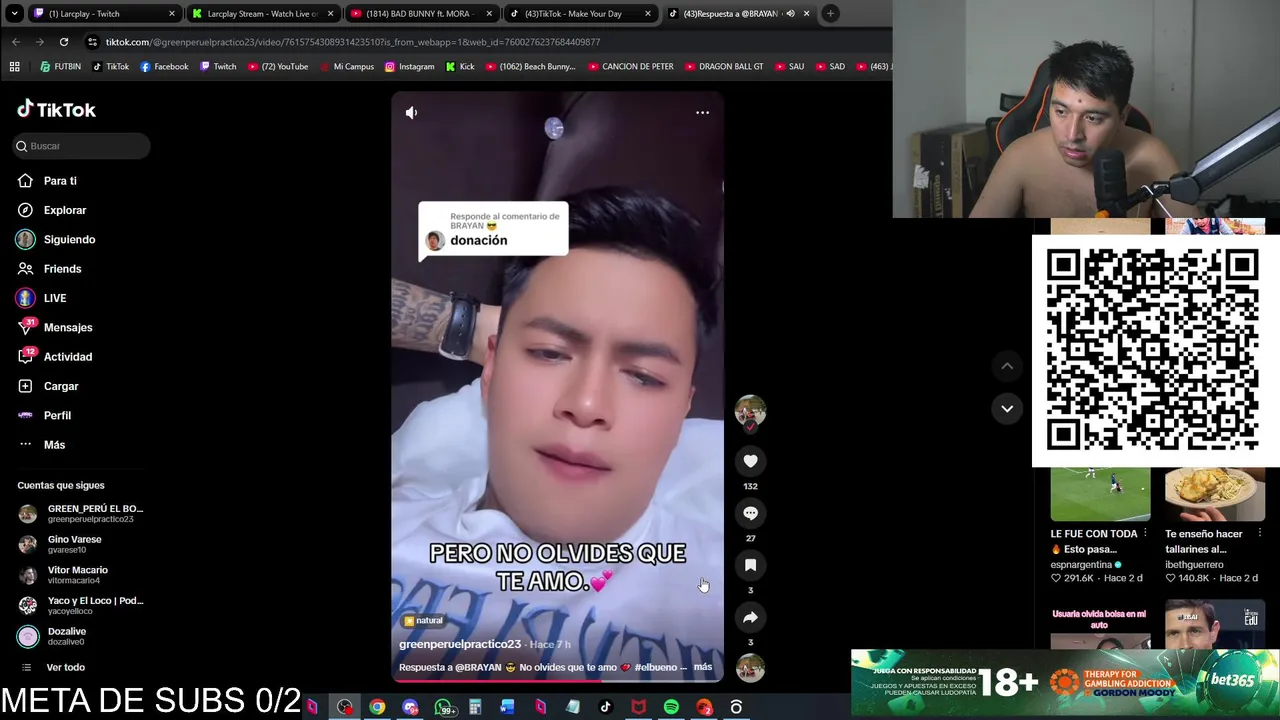Click the natural effect tag
This screenshot has height=720, width=1280.
point(423,621)
